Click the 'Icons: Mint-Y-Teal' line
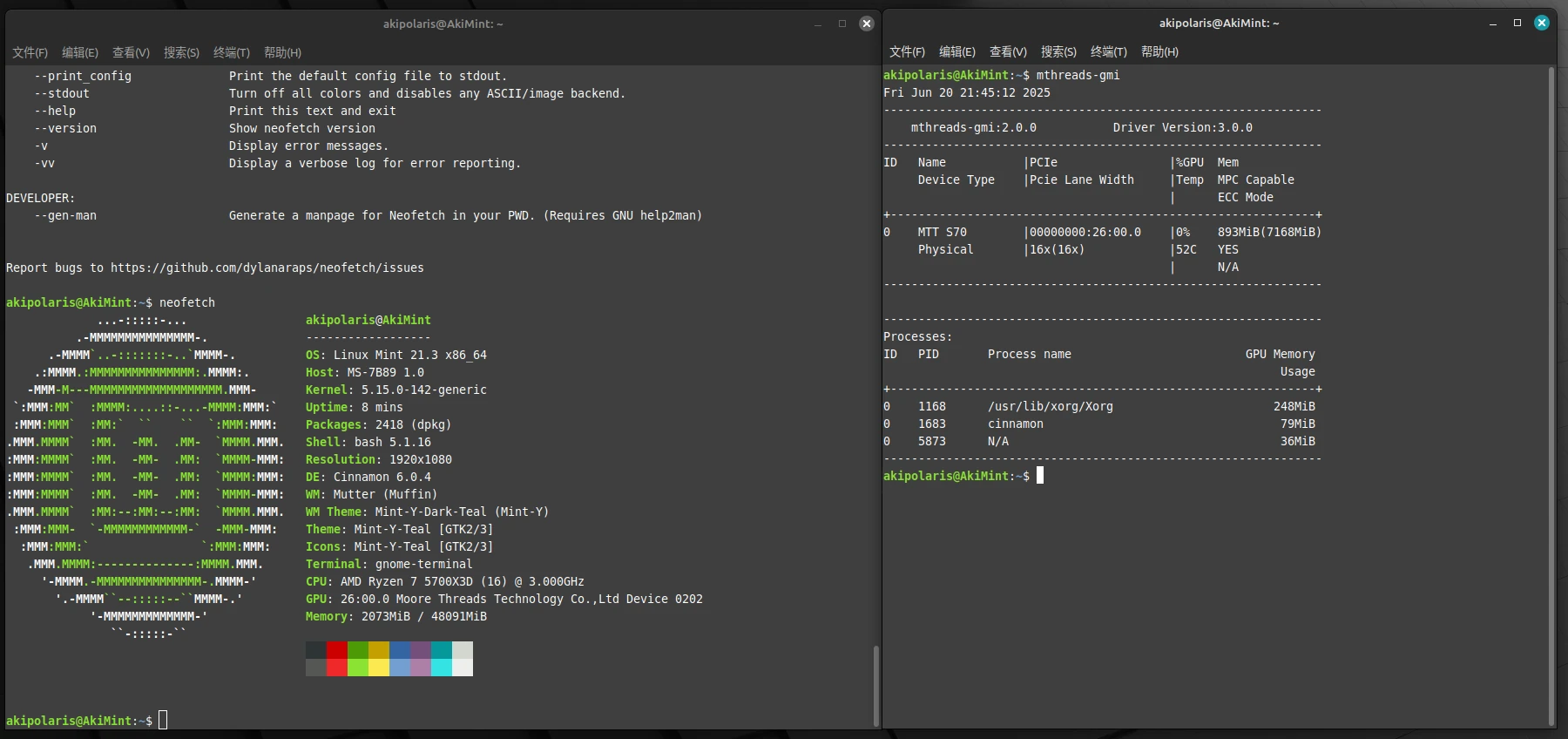Screen dimensions: 1568x739 click(400, 546)
